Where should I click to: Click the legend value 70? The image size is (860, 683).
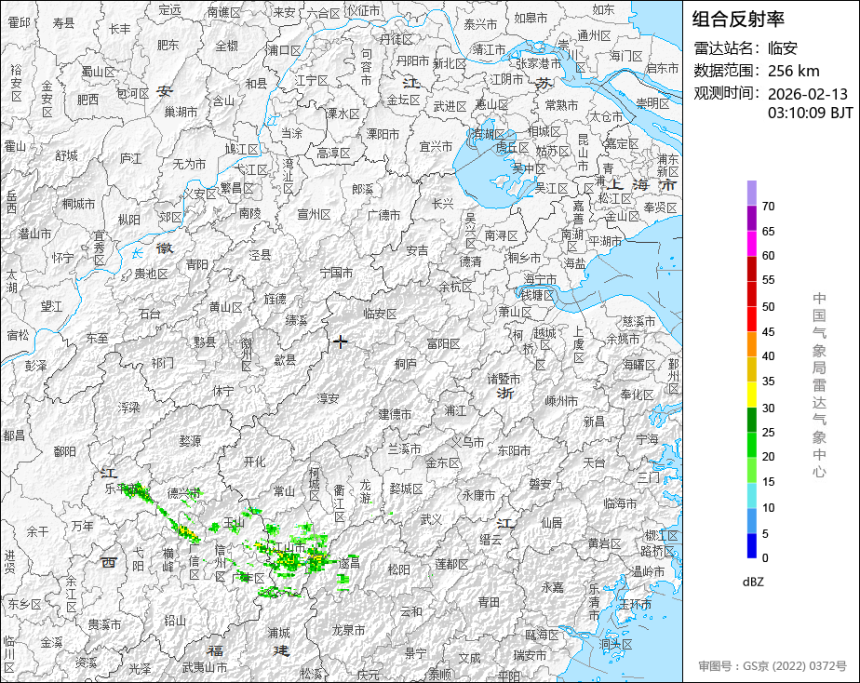tap(768, 206)
